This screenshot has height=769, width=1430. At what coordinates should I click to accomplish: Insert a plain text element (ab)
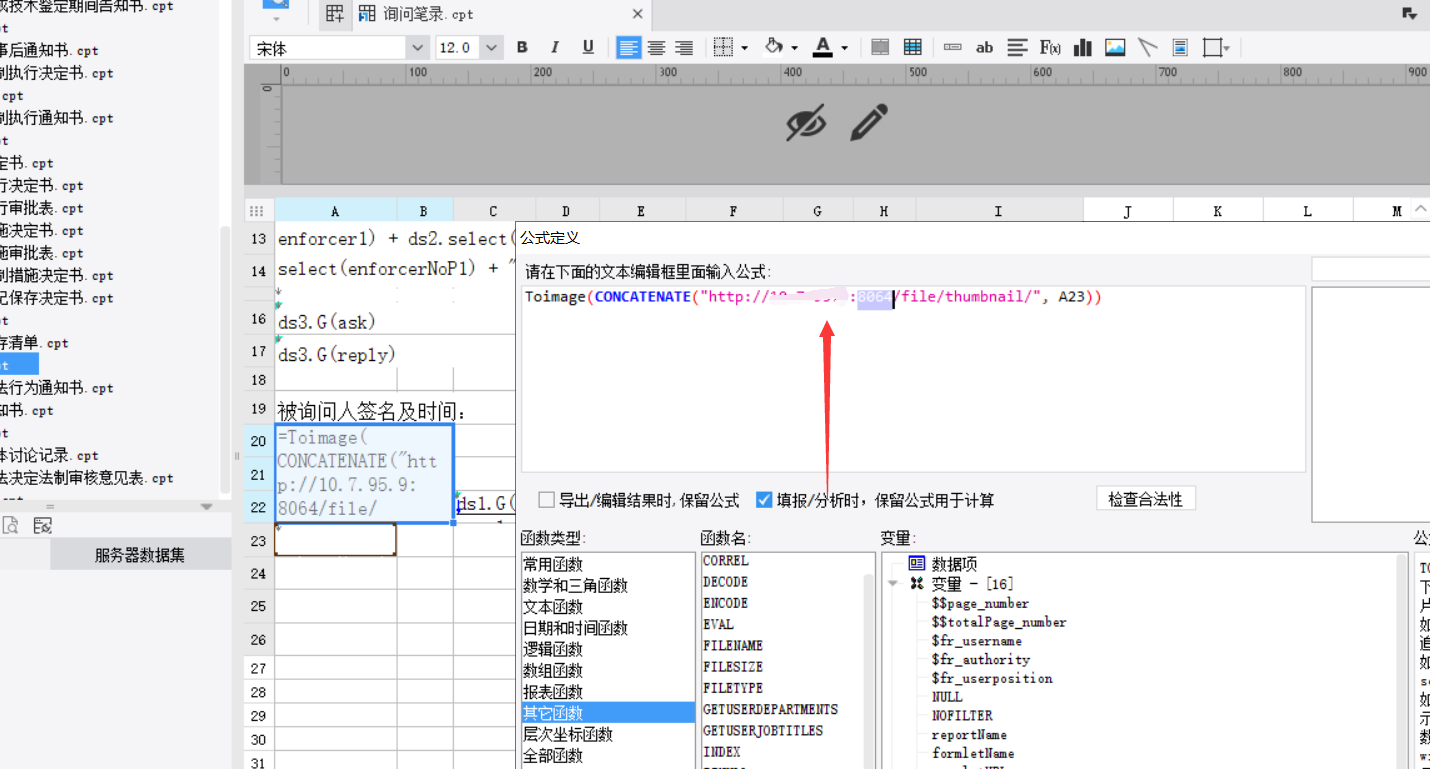tap(984, 47)
